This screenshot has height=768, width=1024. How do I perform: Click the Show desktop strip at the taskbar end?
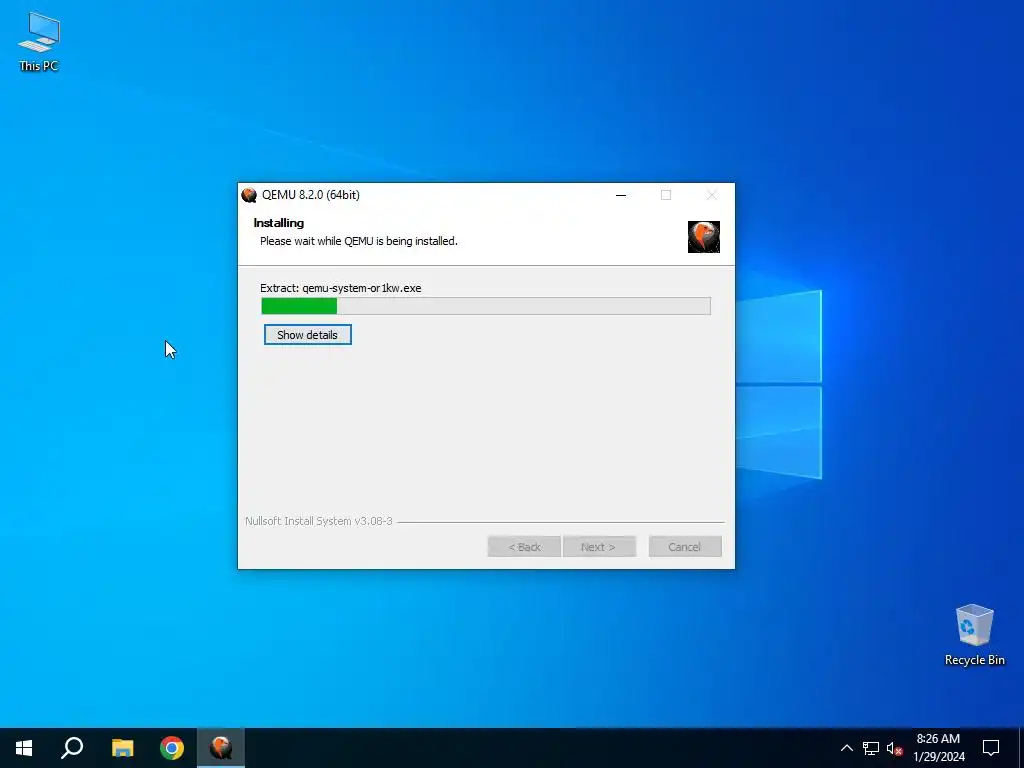[x=1021, y=748]
